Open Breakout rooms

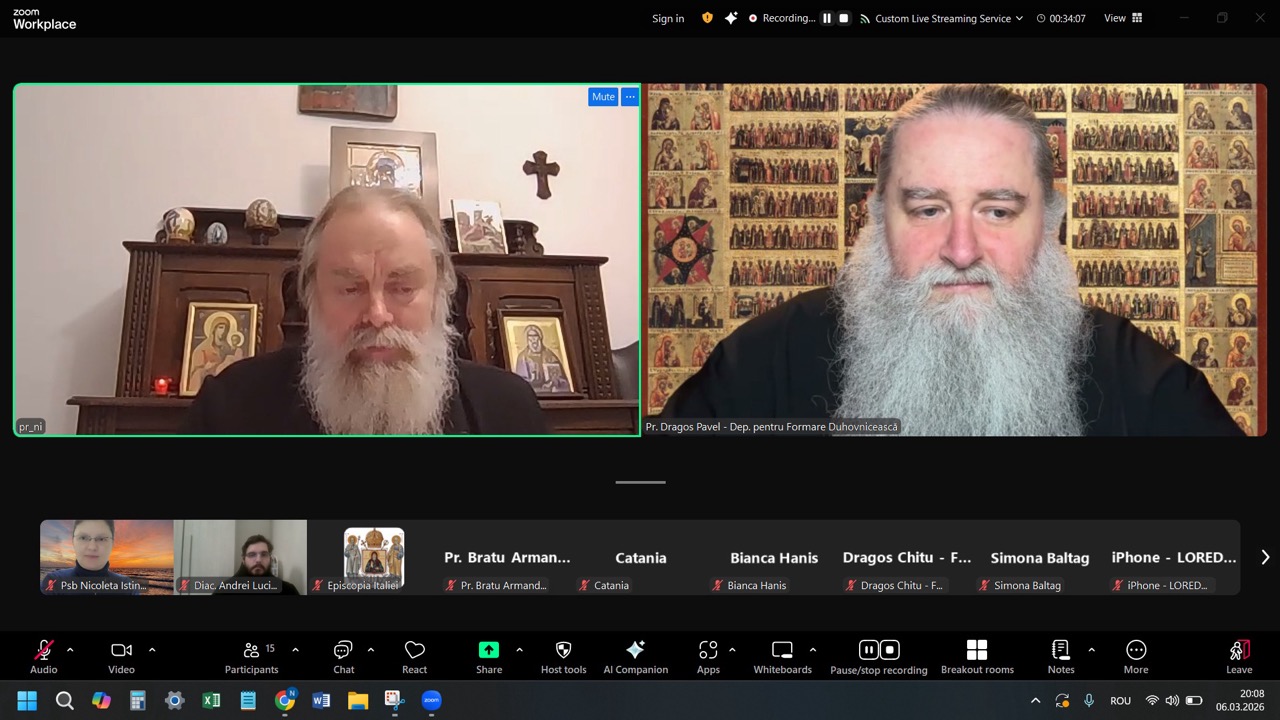coord(976,655)
